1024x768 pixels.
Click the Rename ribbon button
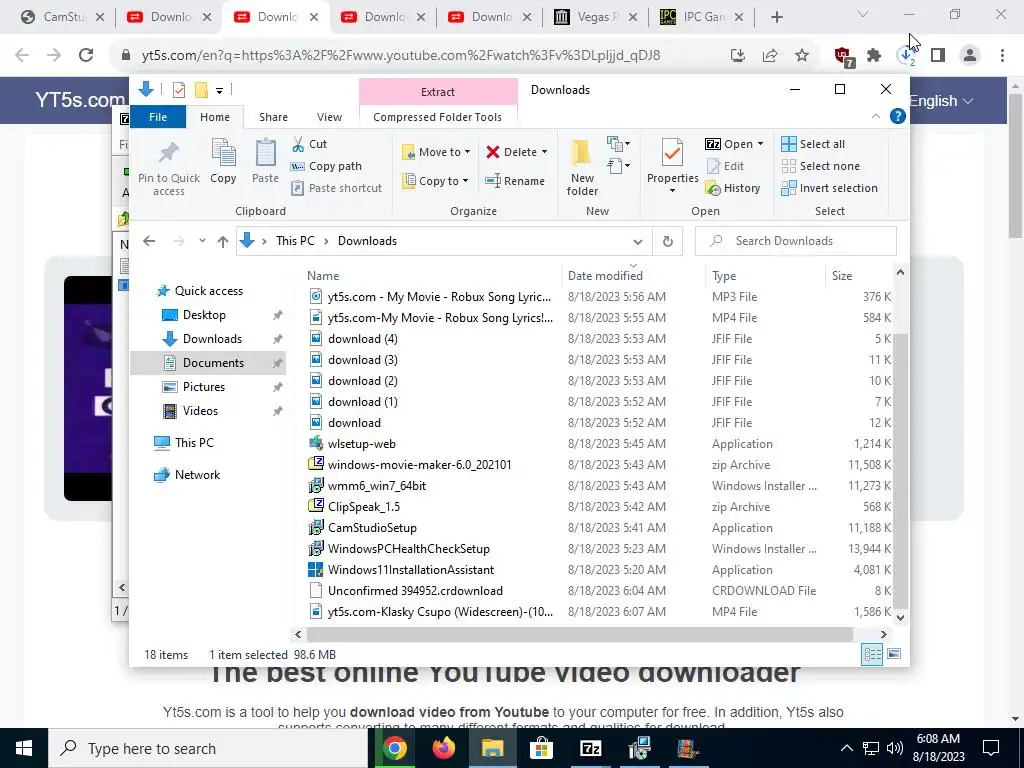[x=515, y=181]
